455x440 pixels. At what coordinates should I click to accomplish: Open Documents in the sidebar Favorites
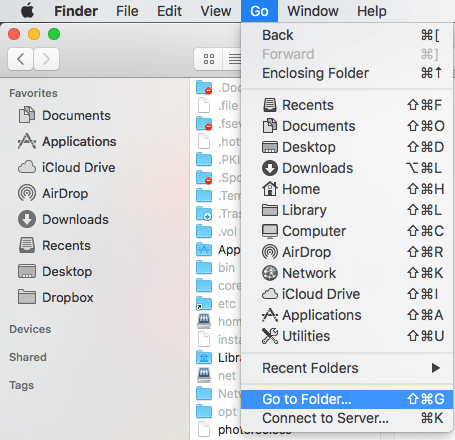[x=64, y=115]
